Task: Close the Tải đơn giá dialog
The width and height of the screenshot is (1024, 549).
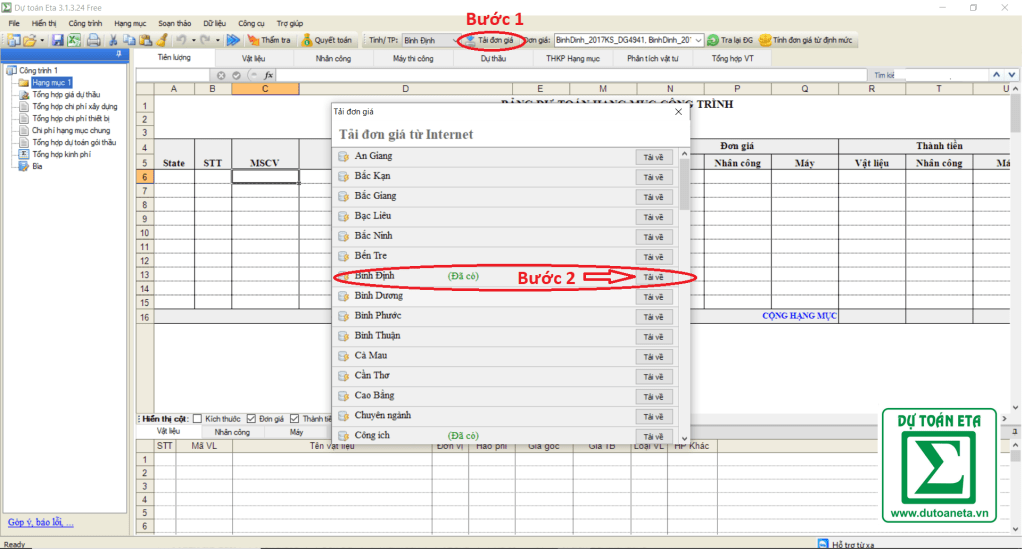Action: click(679, 112)
